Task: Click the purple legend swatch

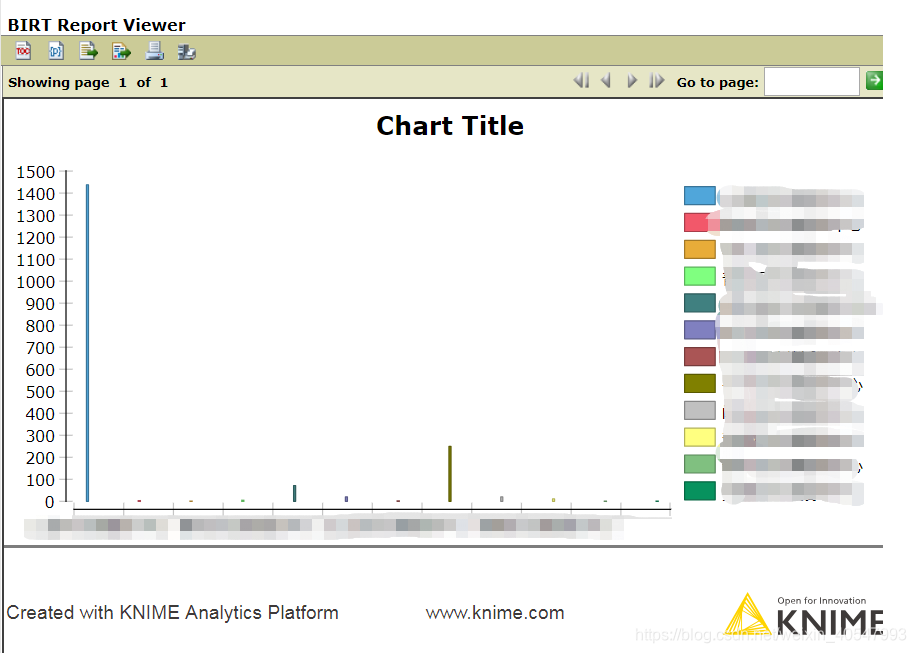Action: pos(700,330)
